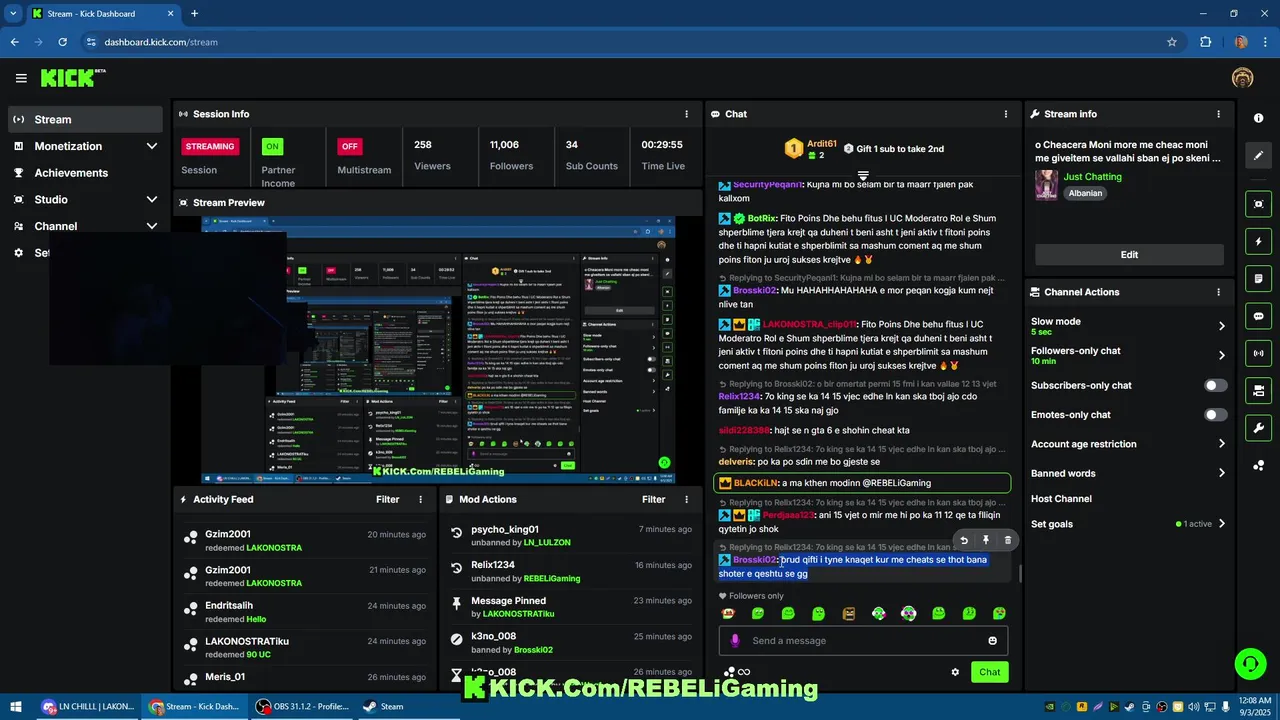This screenshot has height=720, width=1280.
Task: Send message with the green Chat button
Action: (989, 672)
